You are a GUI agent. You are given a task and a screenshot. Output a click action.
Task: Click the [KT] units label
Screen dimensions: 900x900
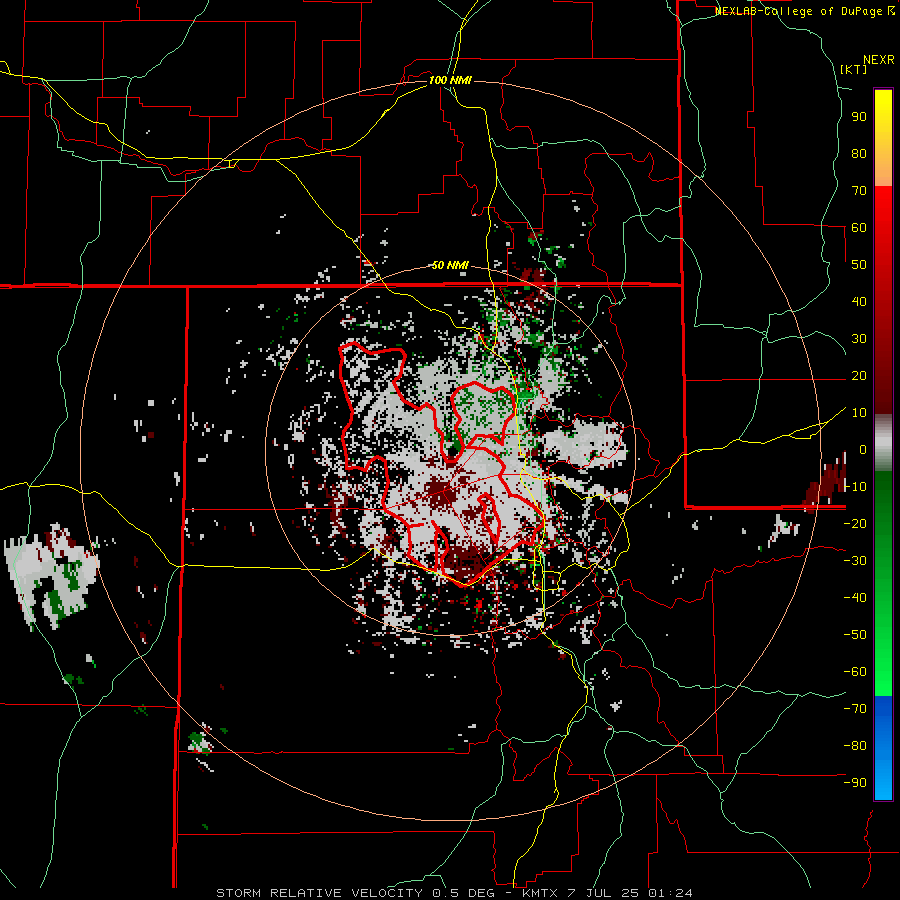(x=854, y=69)
